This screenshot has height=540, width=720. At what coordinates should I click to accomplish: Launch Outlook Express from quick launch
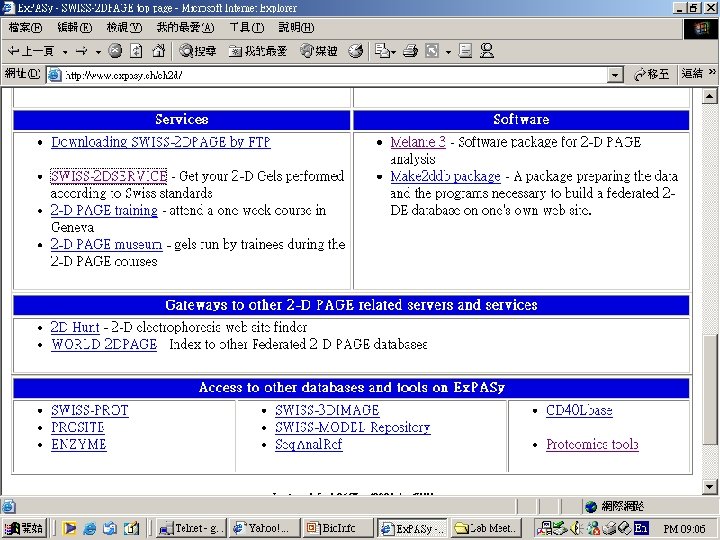110,529
